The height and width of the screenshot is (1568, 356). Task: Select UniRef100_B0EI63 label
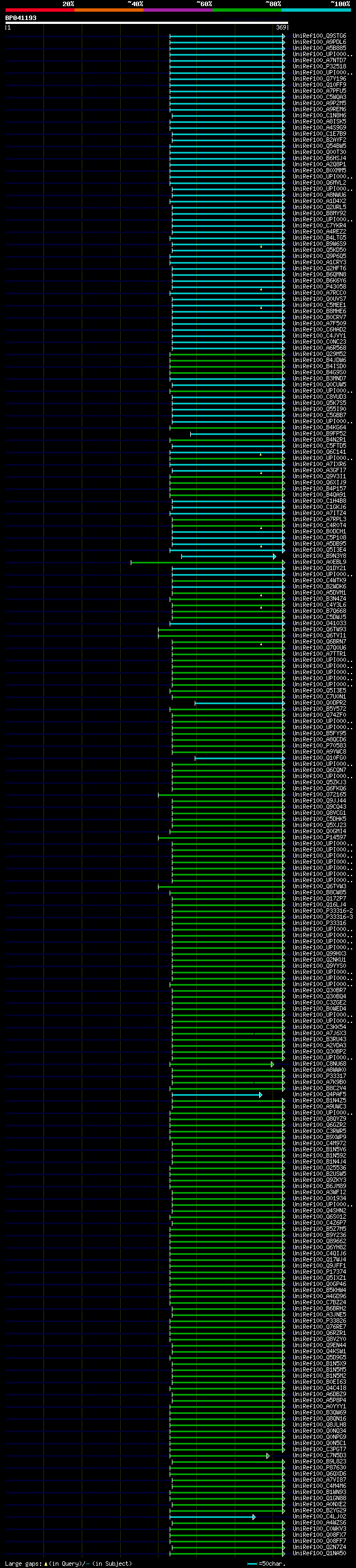(x=319, y=1382)
